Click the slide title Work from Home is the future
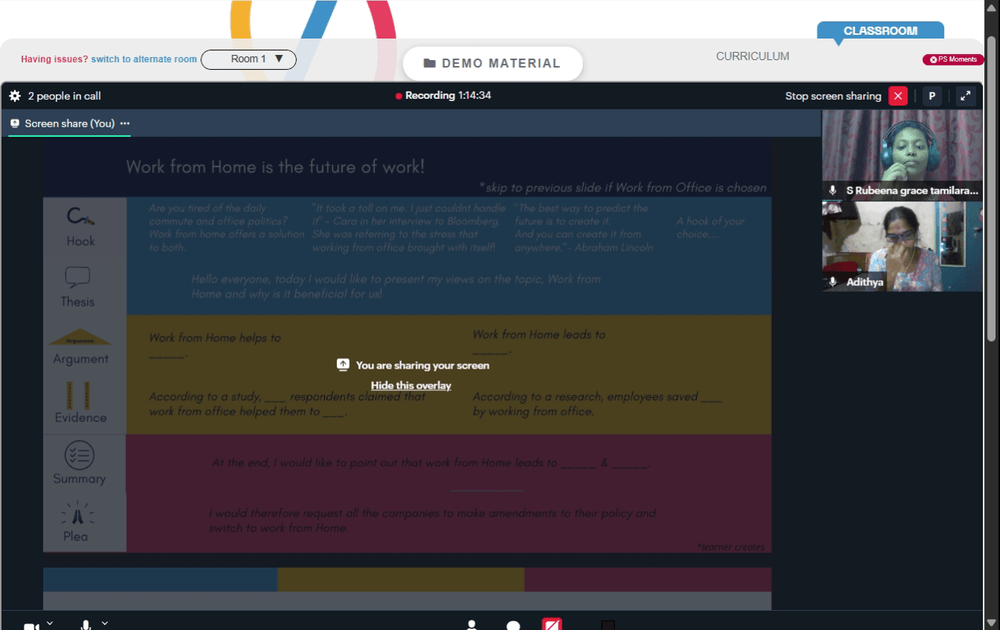Image resolution: width=1000 pixels, height=630 pixels. click(x=275, y=167)
